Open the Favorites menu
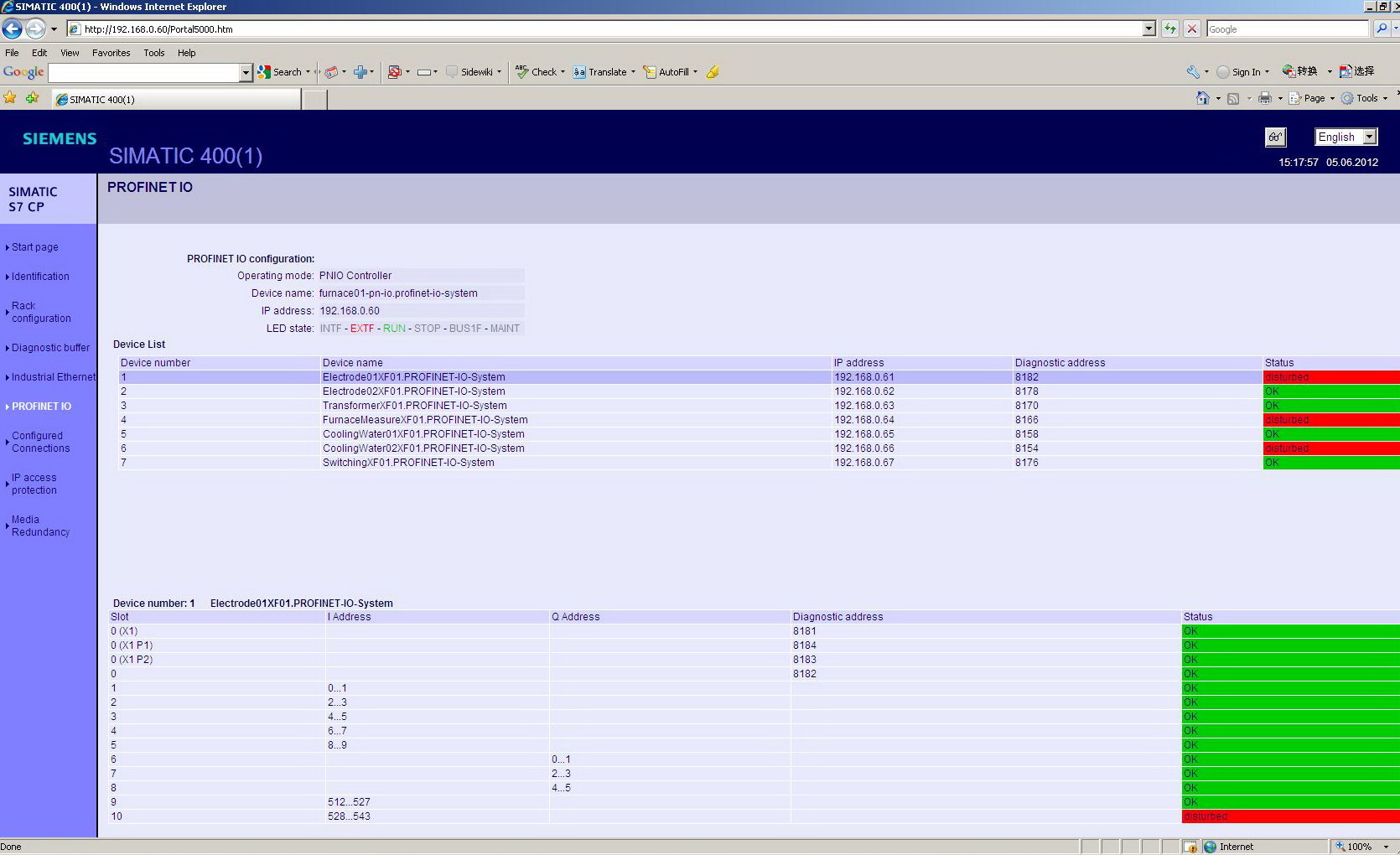 pos(111,53)
